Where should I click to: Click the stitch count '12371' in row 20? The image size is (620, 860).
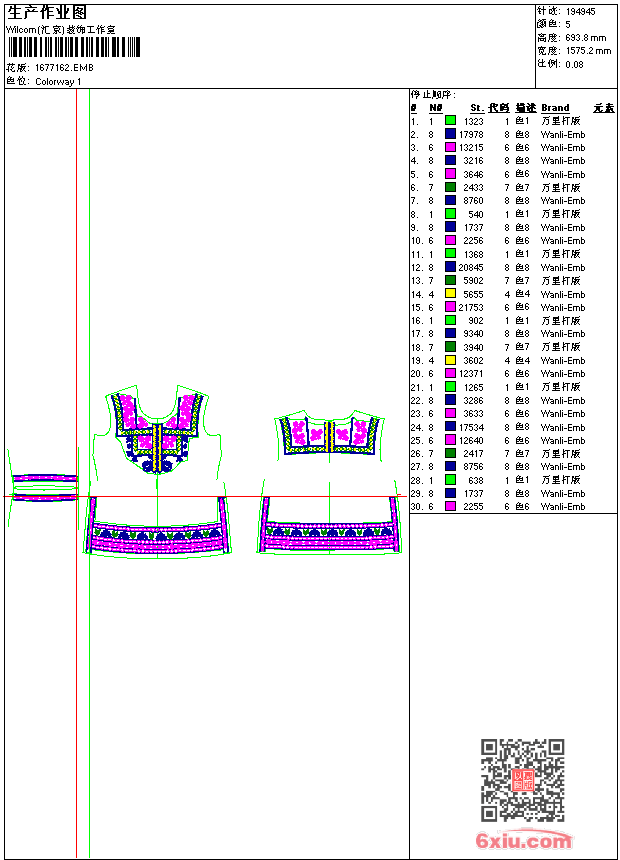coord(471,374)
